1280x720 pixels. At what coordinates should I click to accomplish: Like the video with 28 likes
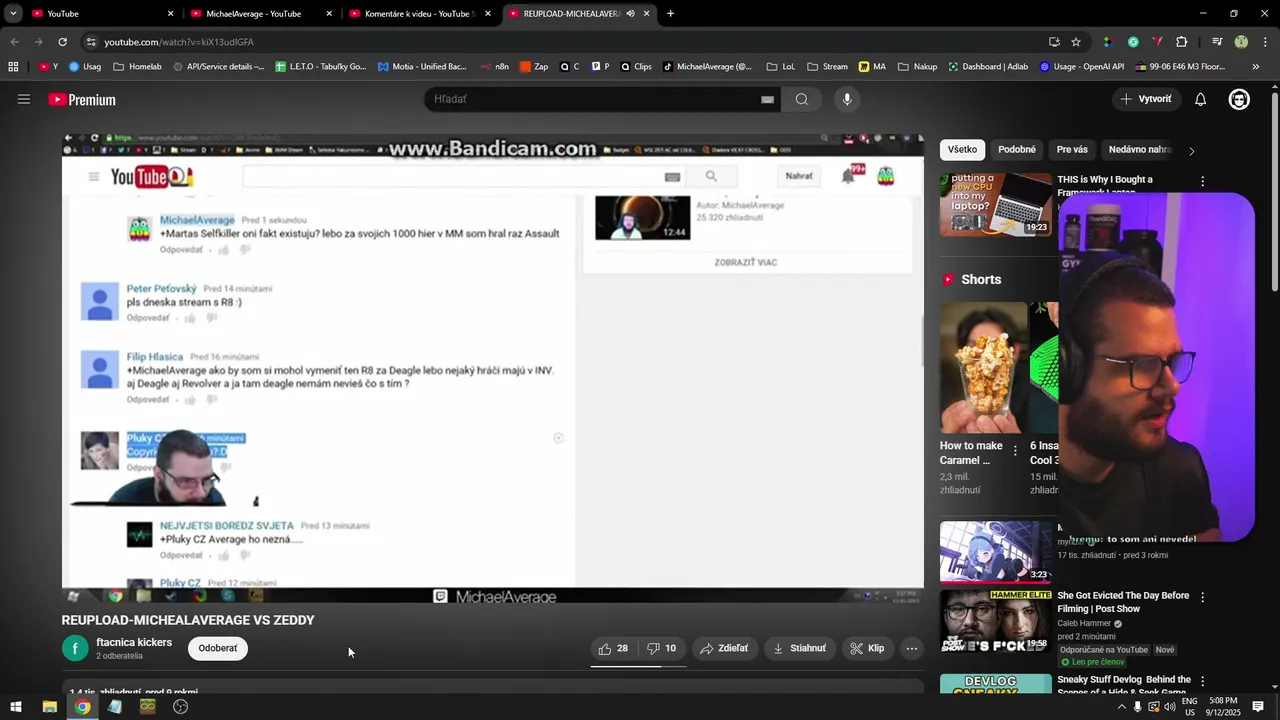[x=613, y=648]
